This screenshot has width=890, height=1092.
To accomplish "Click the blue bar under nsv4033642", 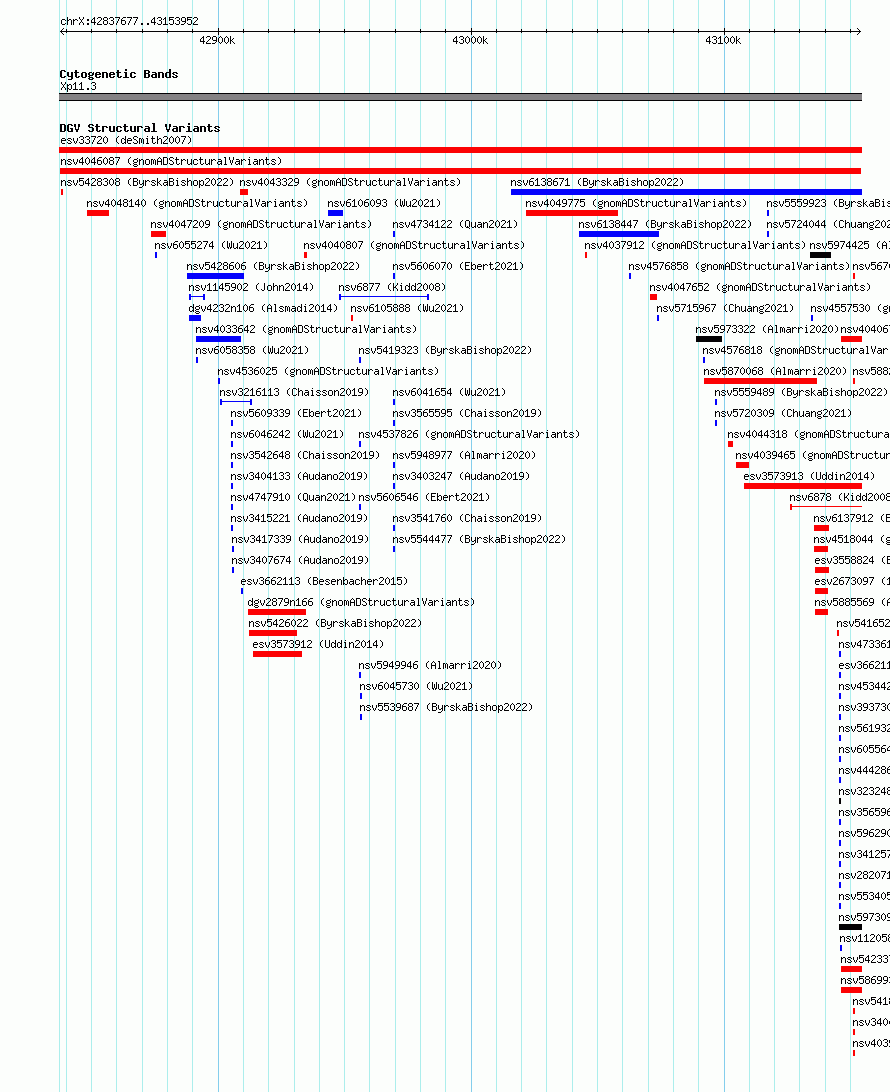I will click(x=218, y=339).
